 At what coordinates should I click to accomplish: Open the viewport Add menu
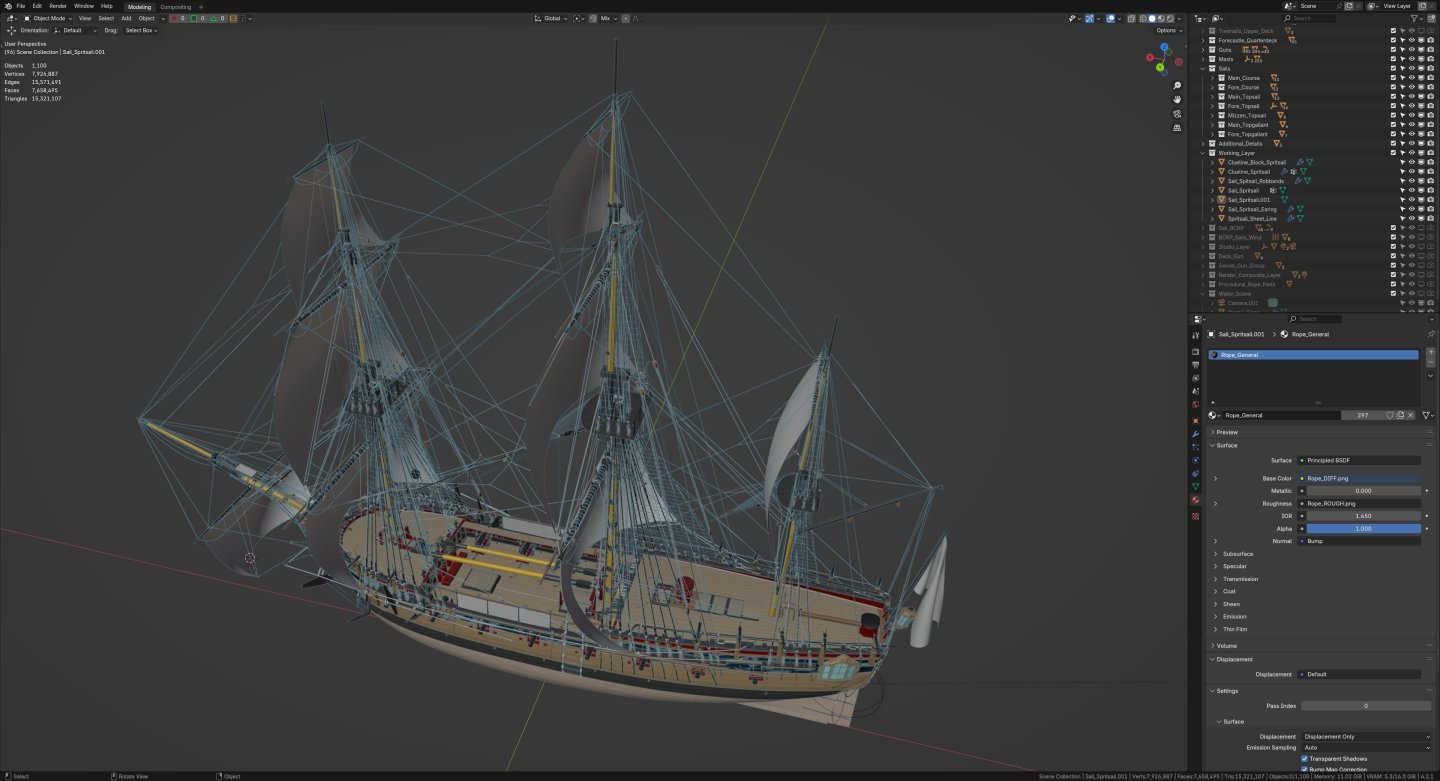click(x=126, y=18)
